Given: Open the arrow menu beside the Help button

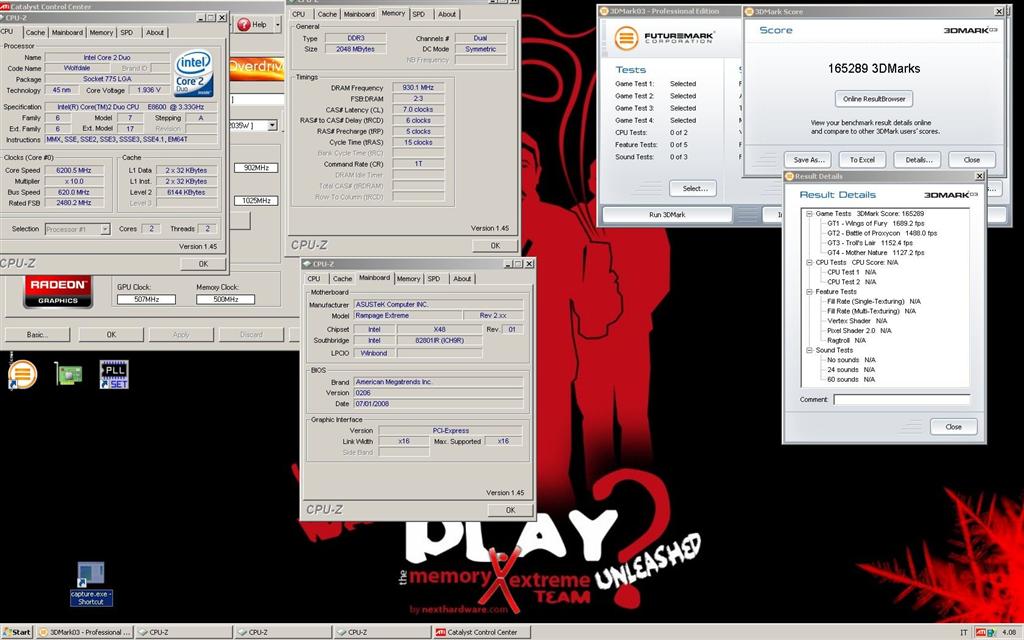Looking at the screenshot, I should tap(278, 25).
